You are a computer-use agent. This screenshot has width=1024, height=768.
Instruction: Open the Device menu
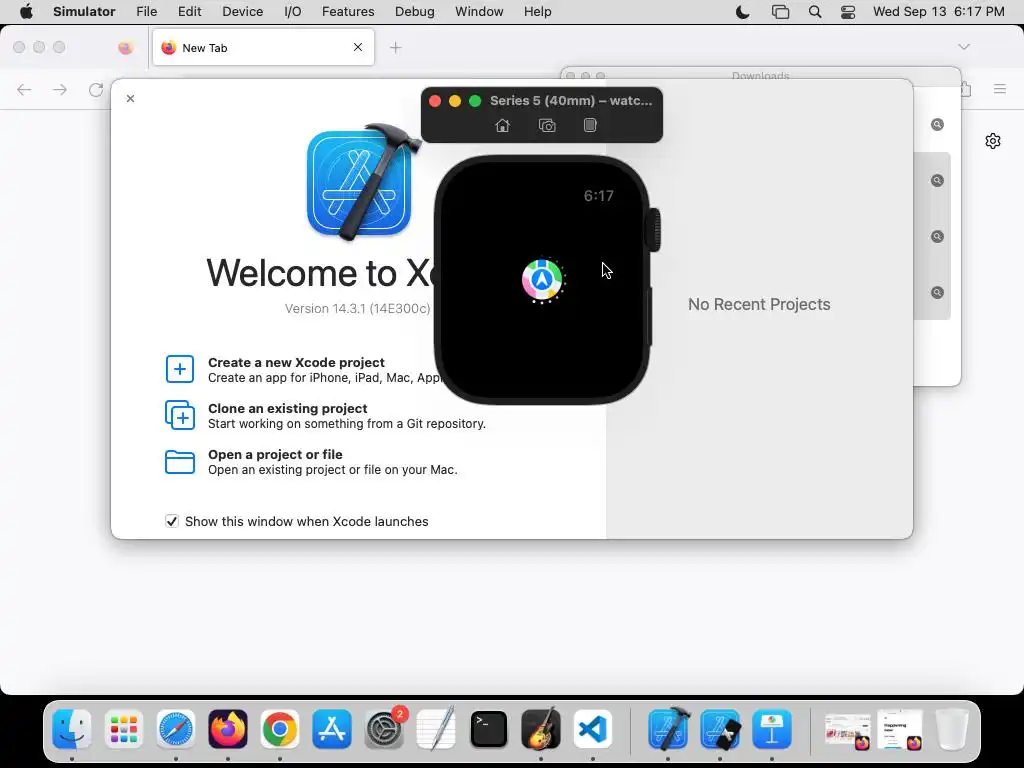click(x=242, y=12)
